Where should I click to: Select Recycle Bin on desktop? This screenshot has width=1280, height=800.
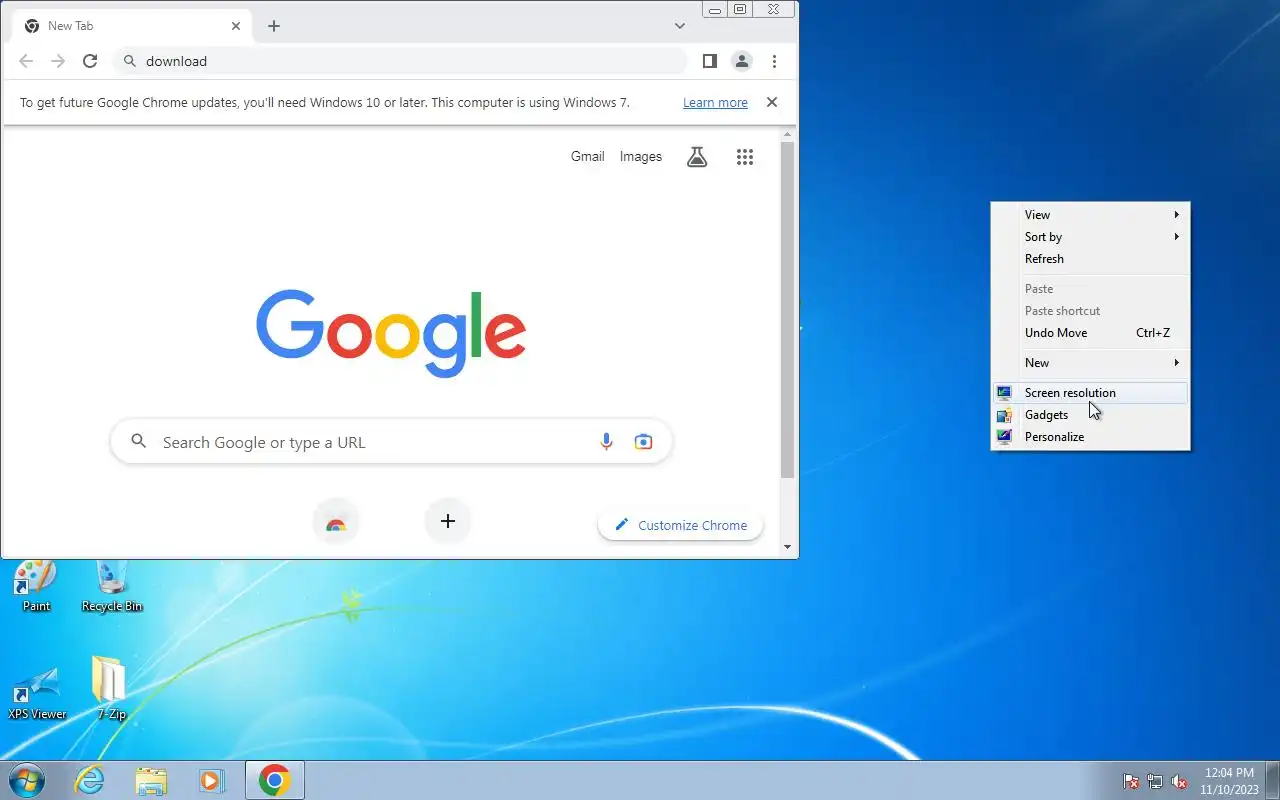click(x=112, y=586)
